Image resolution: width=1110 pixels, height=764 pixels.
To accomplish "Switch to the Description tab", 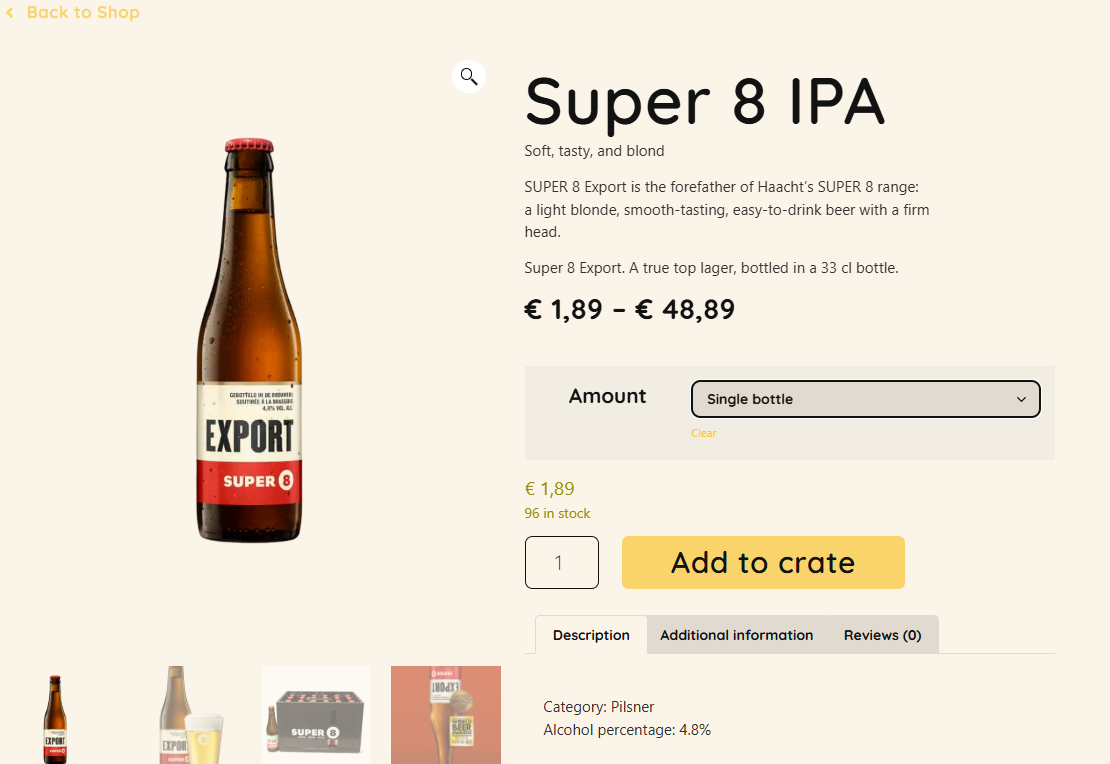I will [x=591, y=635].
